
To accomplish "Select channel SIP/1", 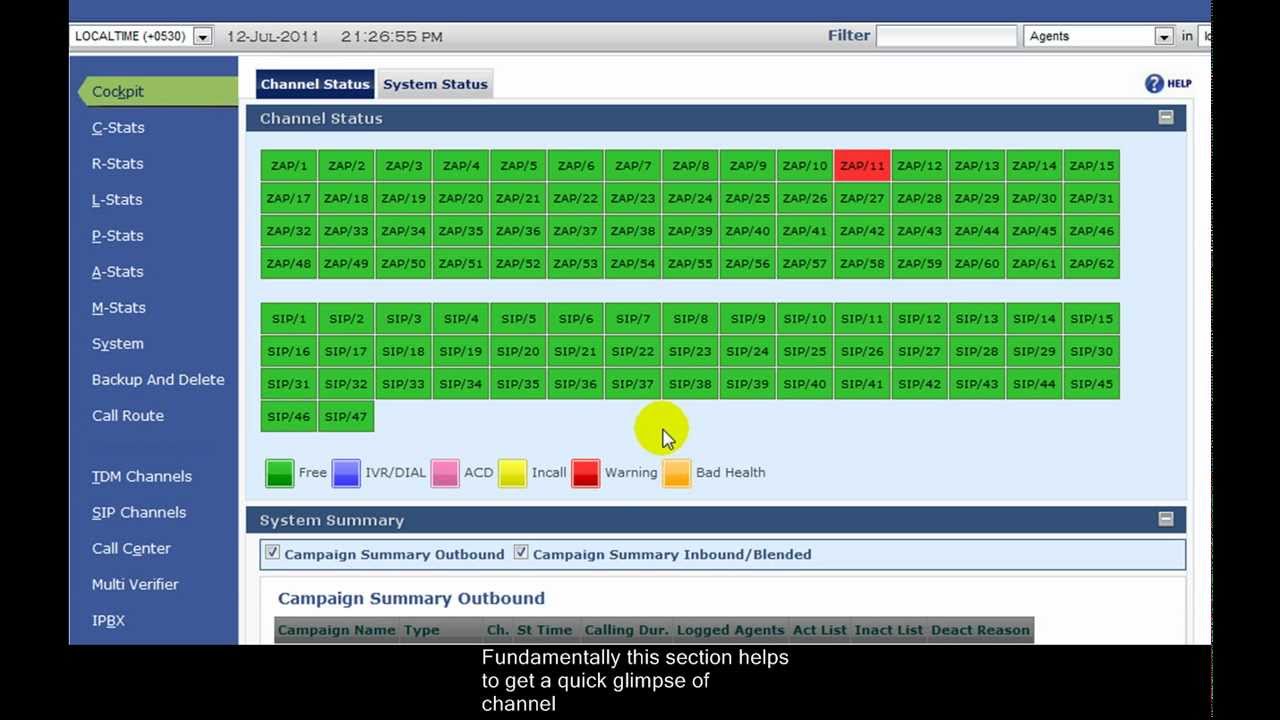I will pyautogui.click(x=289, y=319).
